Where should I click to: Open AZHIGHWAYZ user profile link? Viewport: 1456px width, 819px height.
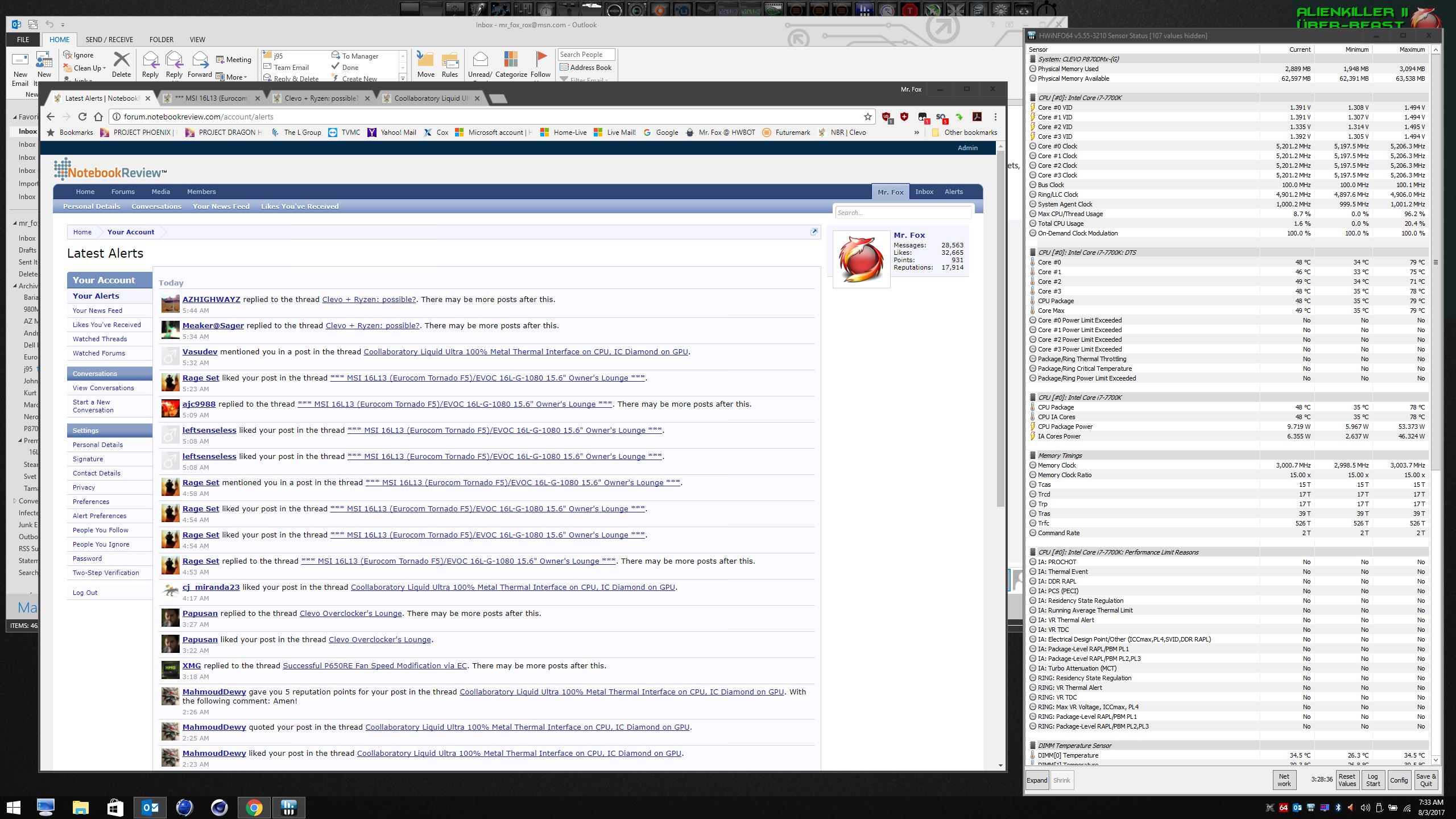coord(211,299)
